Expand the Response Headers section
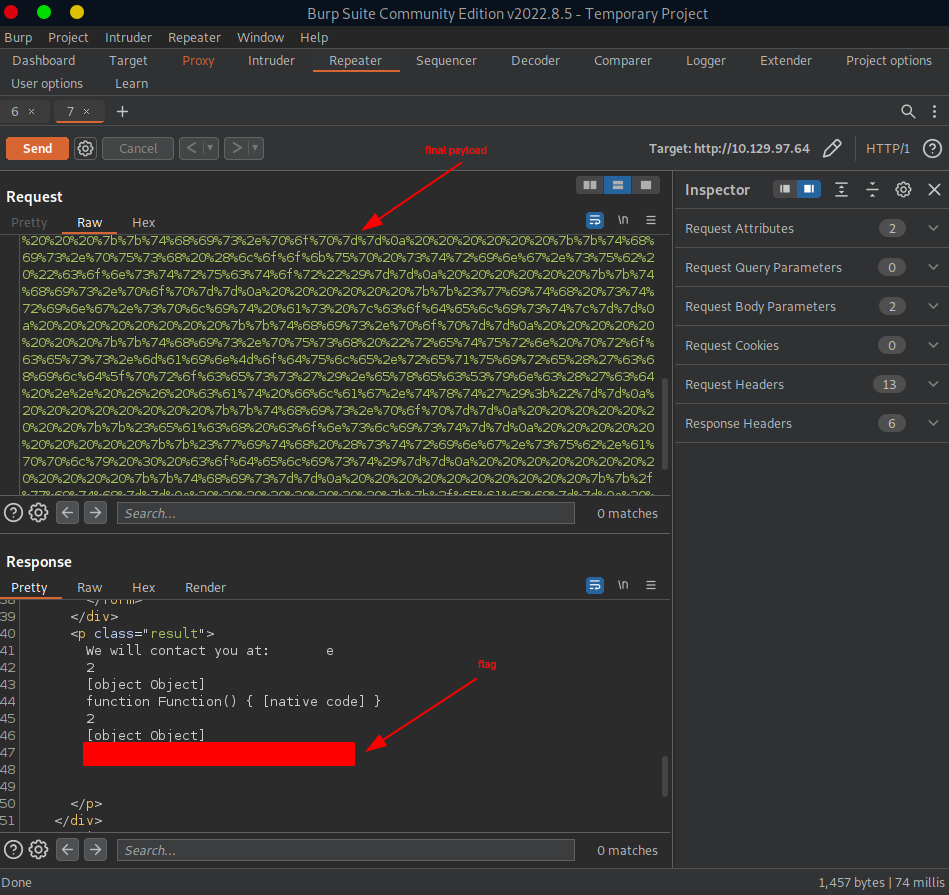Viewport: 949px width, 895px height. 933,423
